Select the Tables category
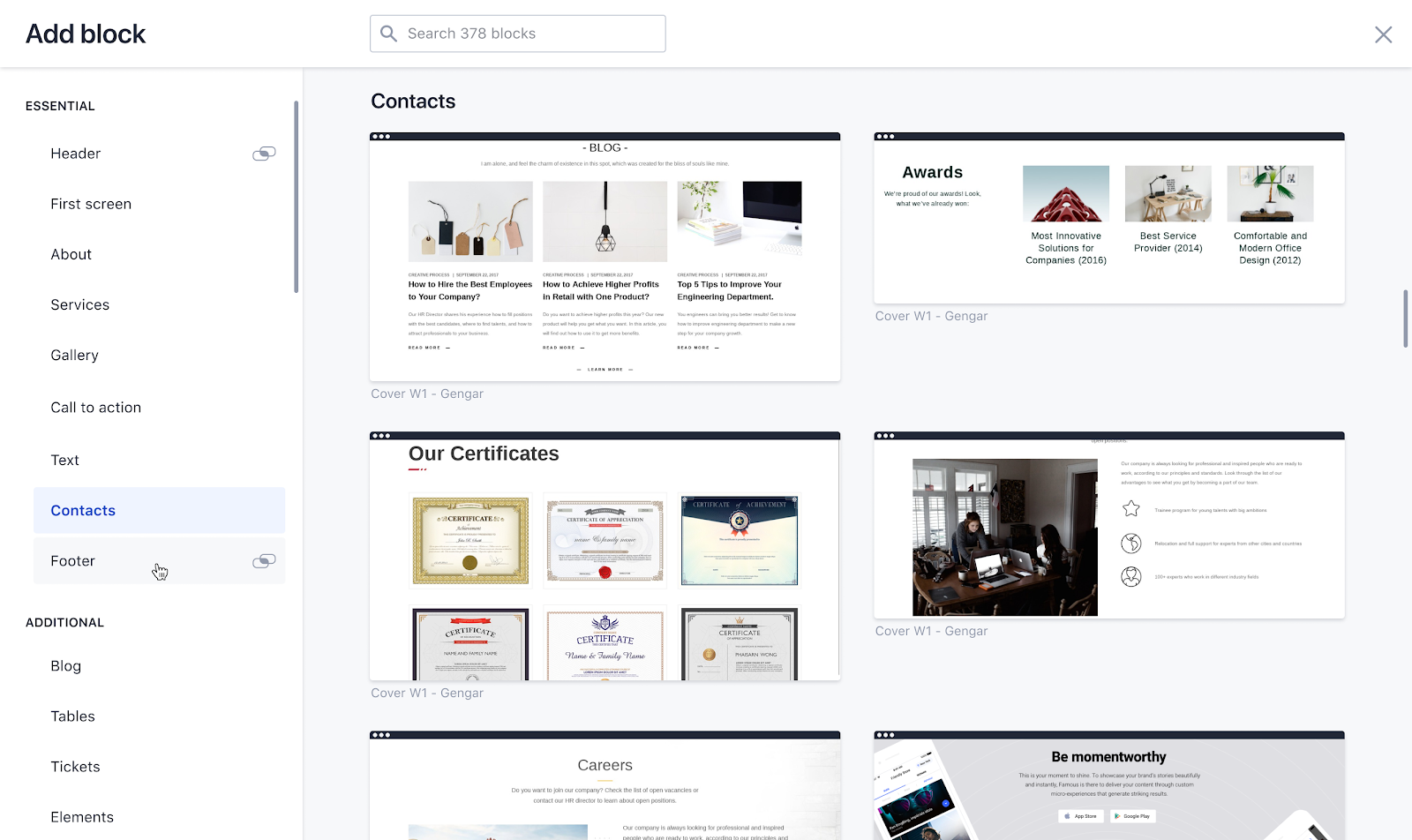1412x840 pixels. 159,716
